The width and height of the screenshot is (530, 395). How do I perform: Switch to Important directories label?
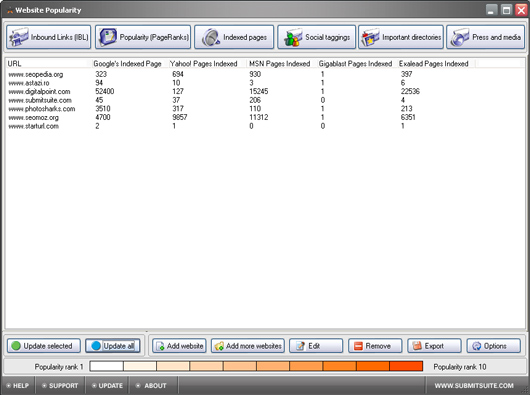pos(412,37)
